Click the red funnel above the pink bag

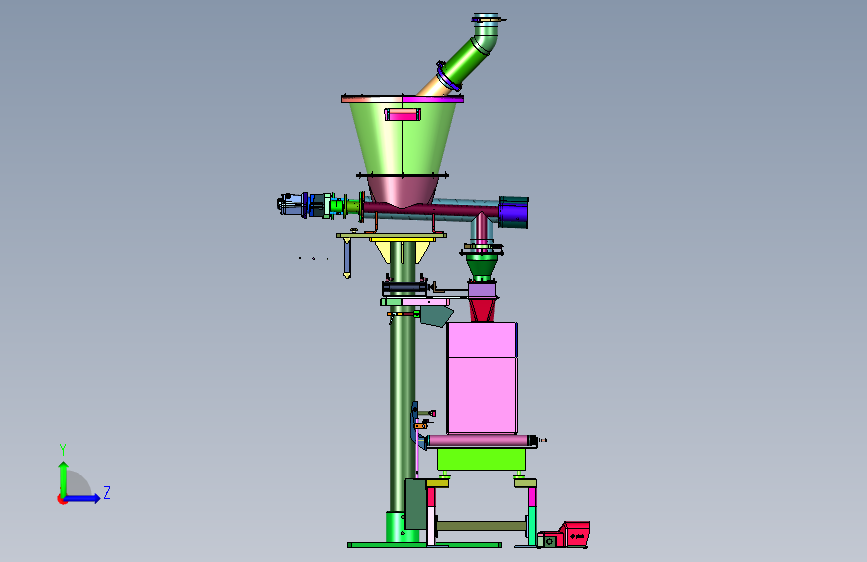[482, 310]
